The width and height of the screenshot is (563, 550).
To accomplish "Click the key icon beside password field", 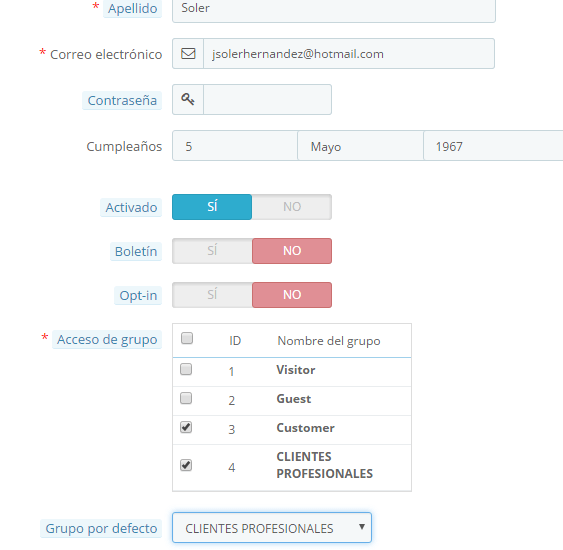I will [x=188, y=99].
